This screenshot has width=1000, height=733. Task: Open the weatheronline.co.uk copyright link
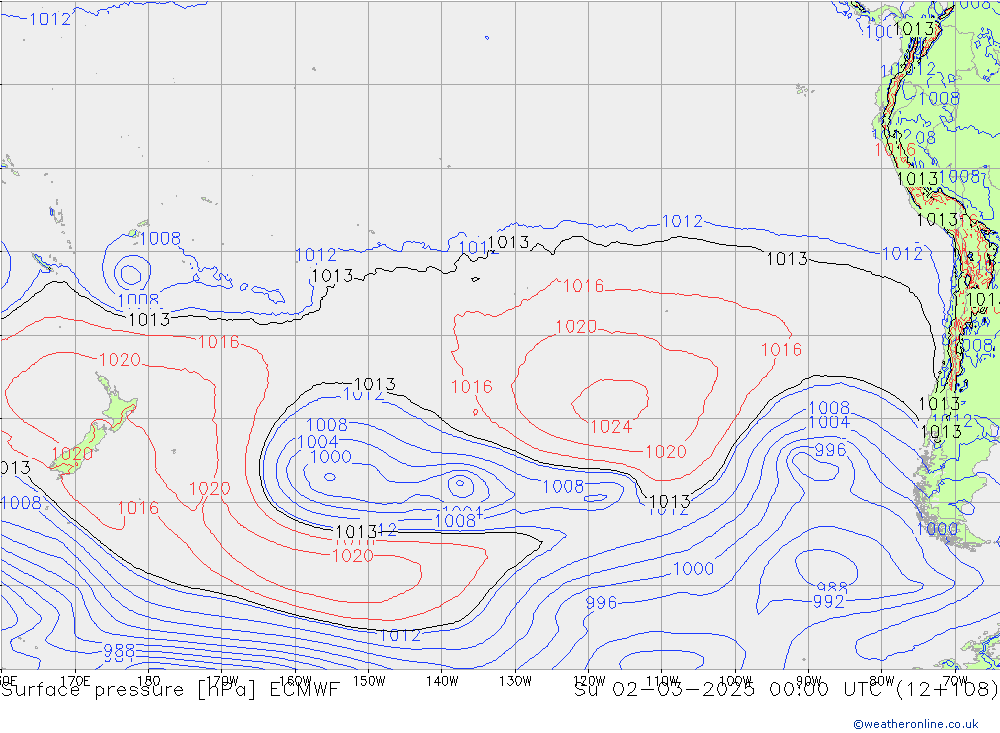pyautogui.click(x=915, y=724)
